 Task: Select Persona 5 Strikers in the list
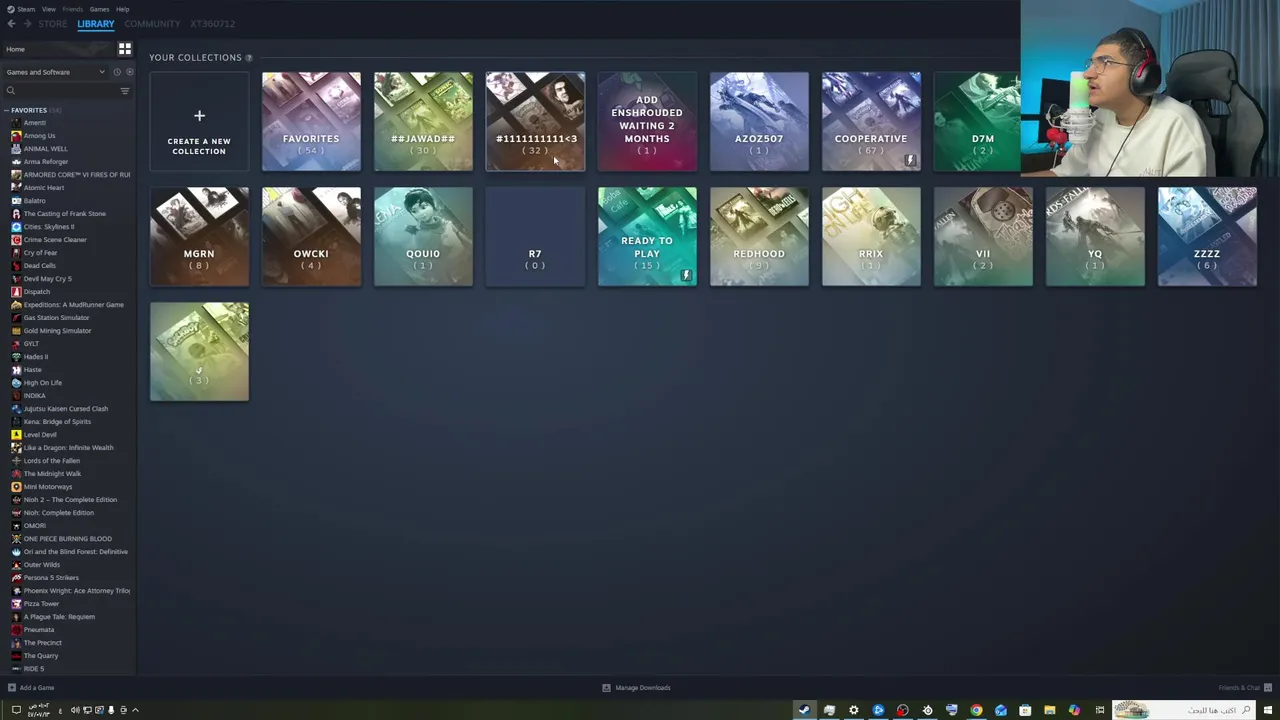coord(50,578)
